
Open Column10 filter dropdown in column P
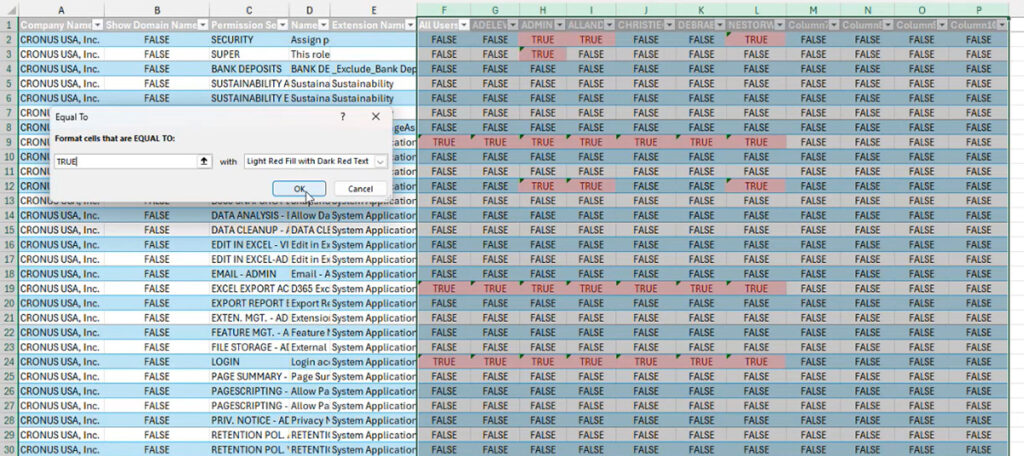[1002, 25]
